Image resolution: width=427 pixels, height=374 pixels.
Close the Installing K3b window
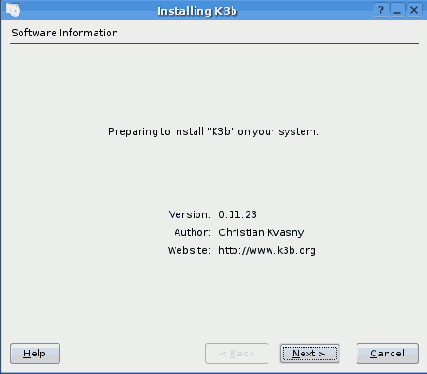pos(414,10)
